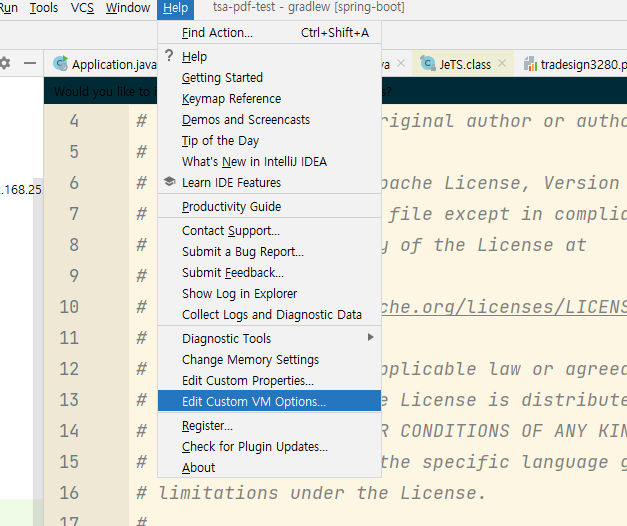627x526 pixels.
Task: Click line number 10 in gutter
Action: tap(69, 307)
